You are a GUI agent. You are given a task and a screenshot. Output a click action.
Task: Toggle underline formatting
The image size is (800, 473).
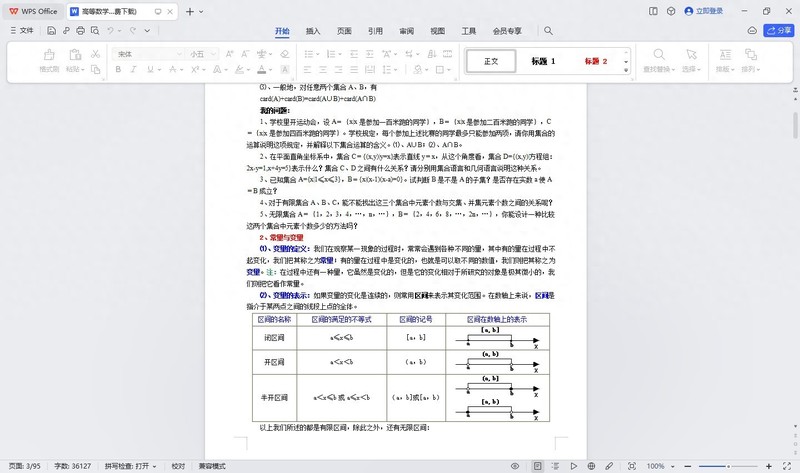point(150,69)
